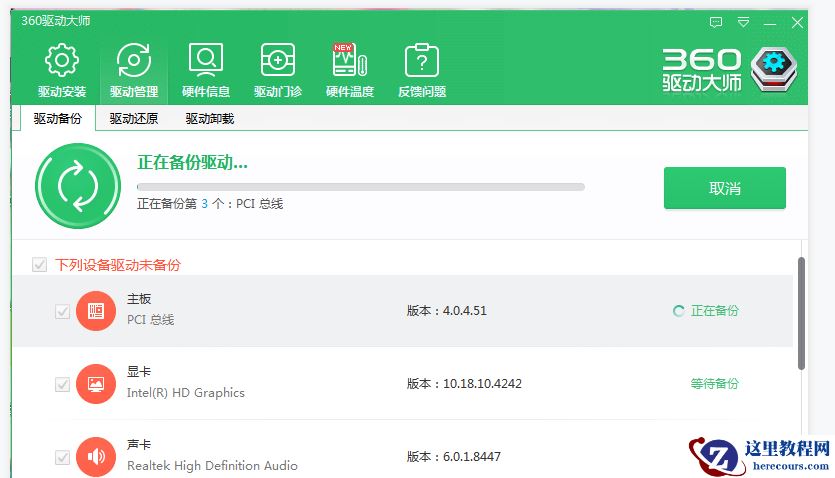835x478 pixels.
Task: Toggle the 声卡 Realtek Audio checkbox
Action: click(x=62, y=457)
